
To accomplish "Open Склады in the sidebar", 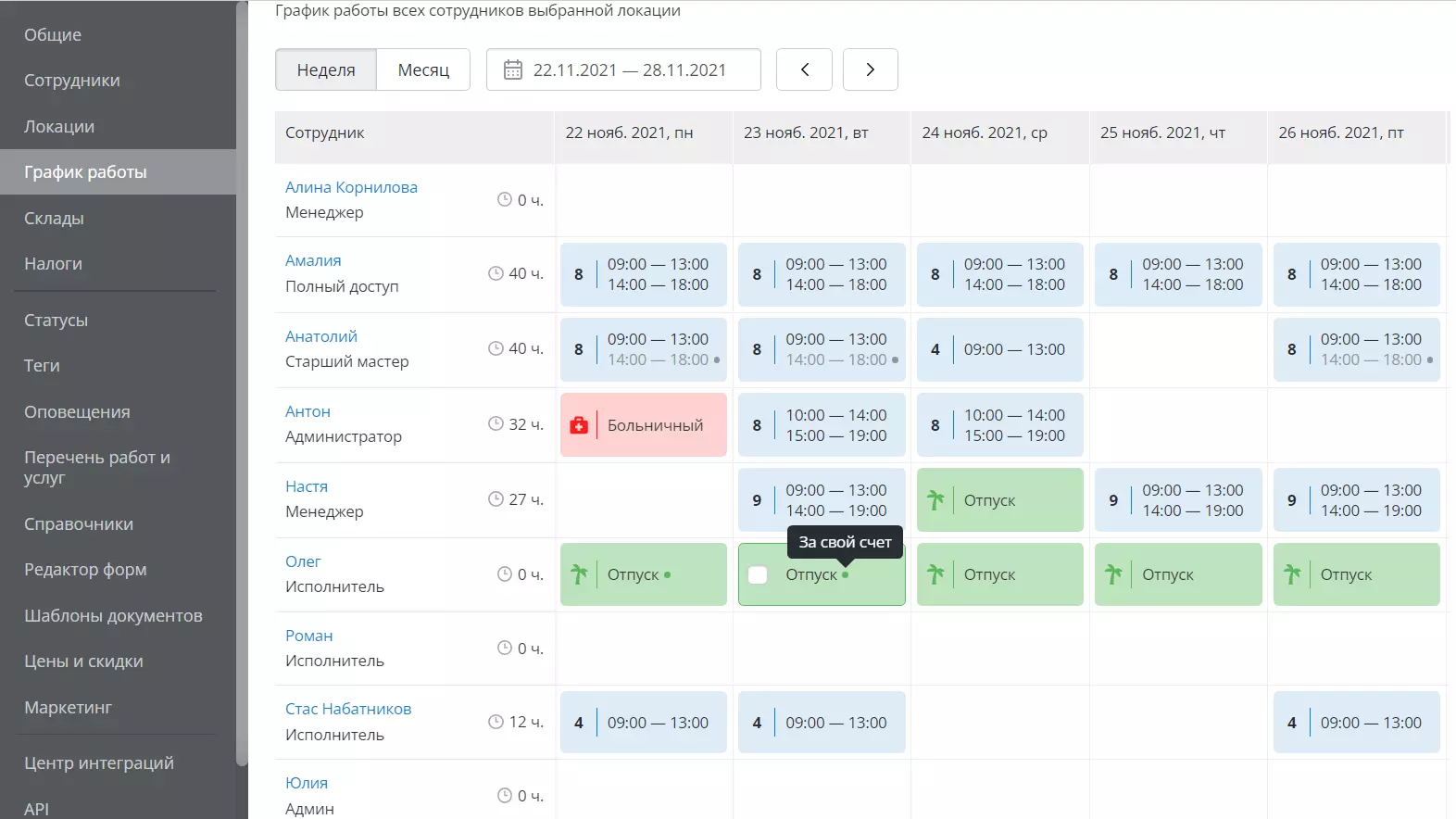I will click(54, 218).
